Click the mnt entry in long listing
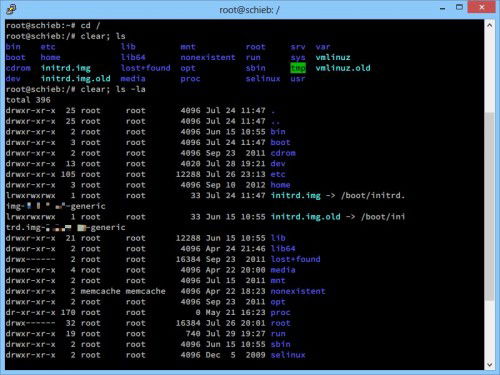Image resolution: width=500 pixels, height=375 pixels. [278, 281]
